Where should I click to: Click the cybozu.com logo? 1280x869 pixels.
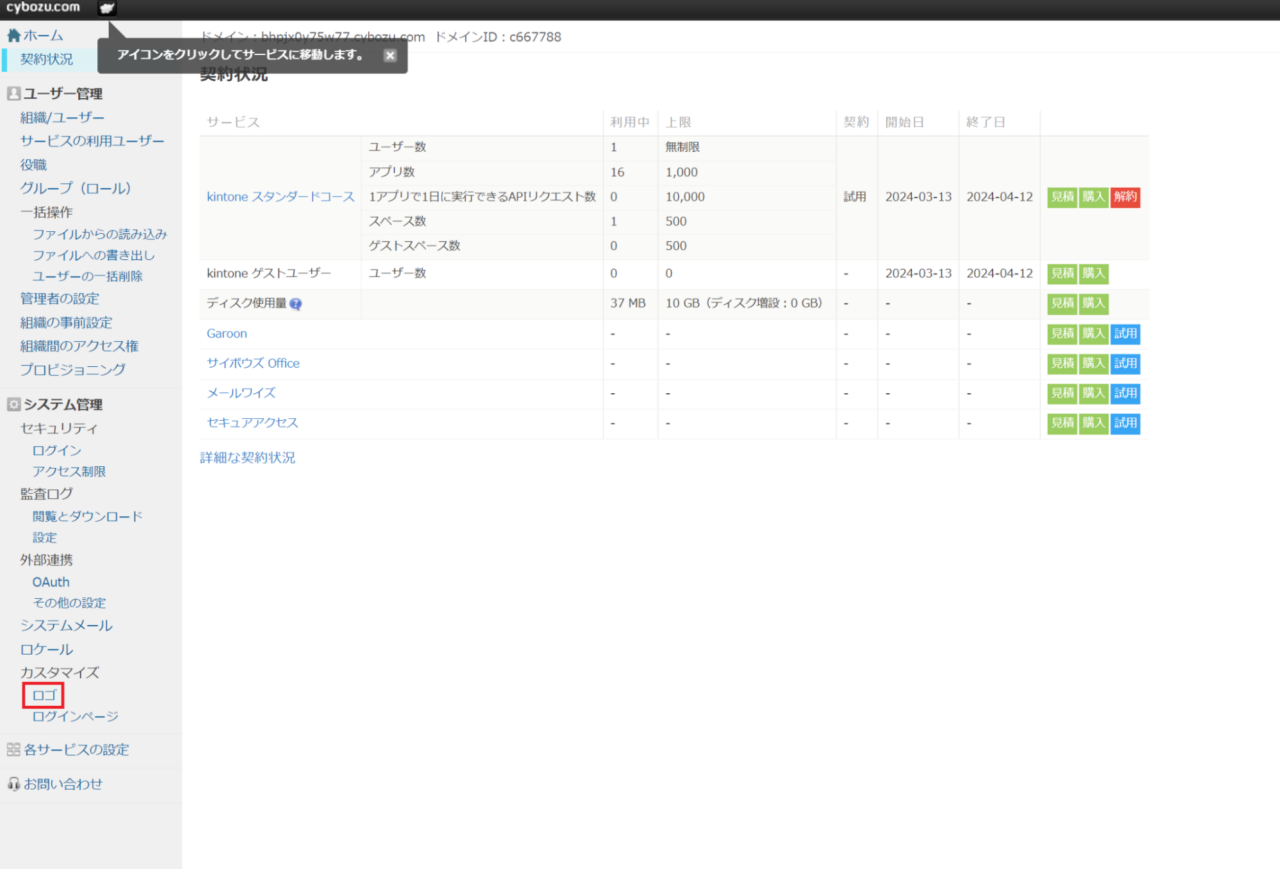pyautogui.click(x=43, y=8)
